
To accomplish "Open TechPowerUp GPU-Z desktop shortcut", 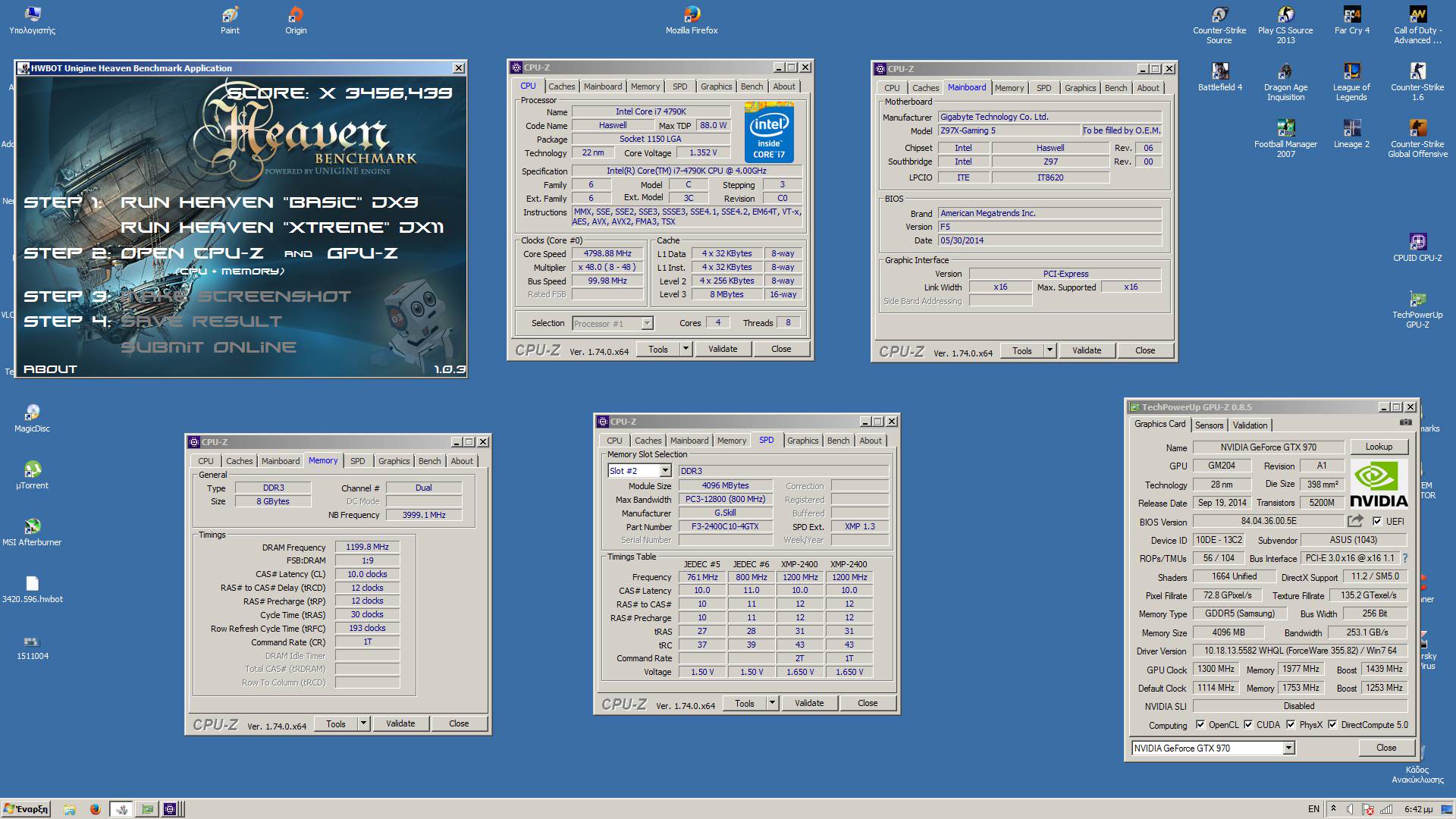I will tap(1417, 309).
